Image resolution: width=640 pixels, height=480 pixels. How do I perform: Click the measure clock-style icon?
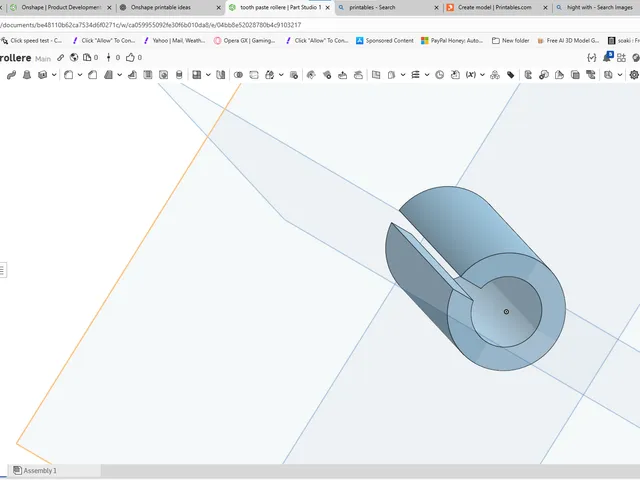pos(439,75)
